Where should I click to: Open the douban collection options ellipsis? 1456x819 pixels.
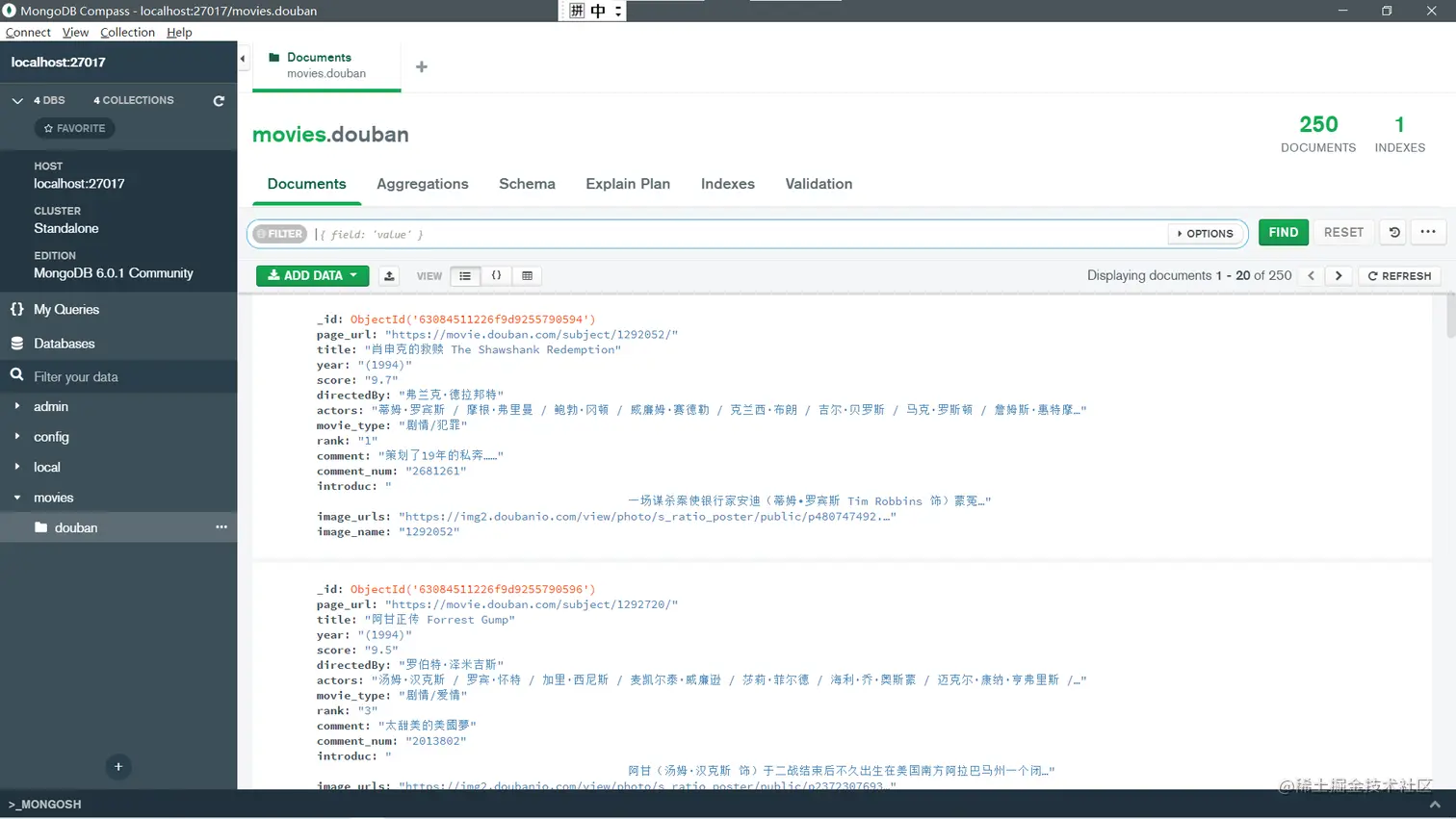tap(221, 527)
